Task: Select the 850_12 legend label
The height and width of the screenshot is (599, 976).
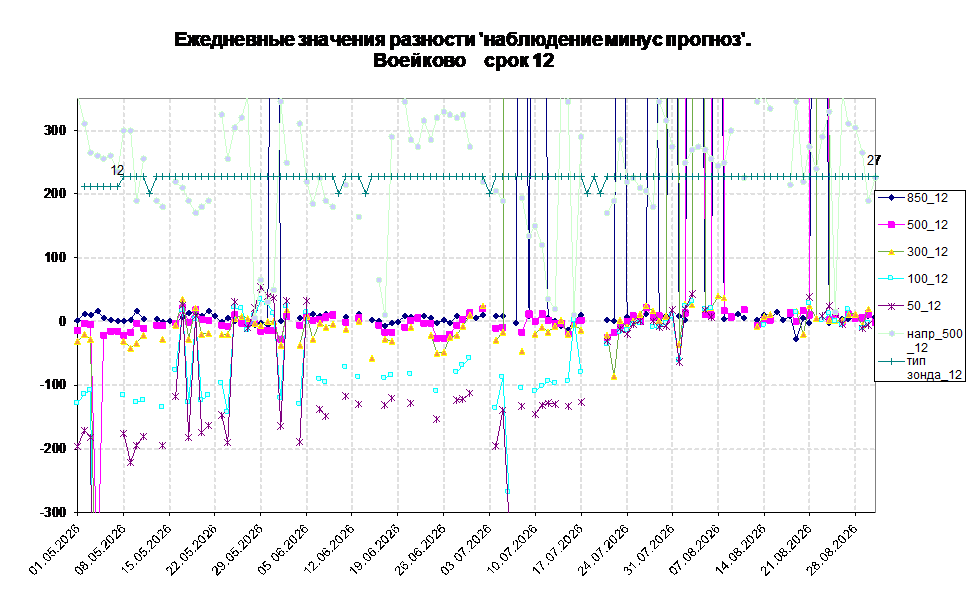Action: [927, 198]
